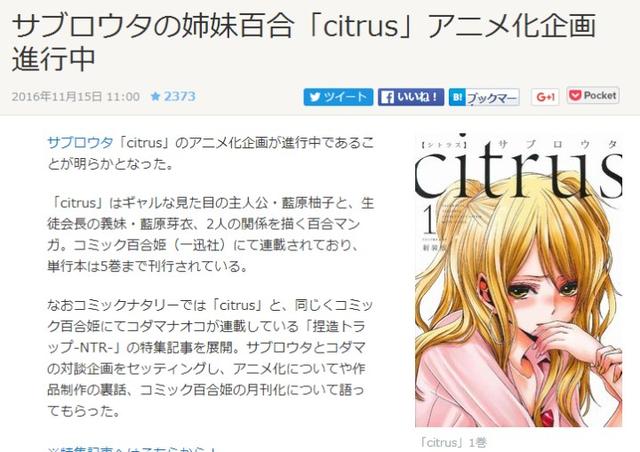Click the blue star icon beside 2373
The width and height of the screenshot is (640, 452).
(155, 96)
